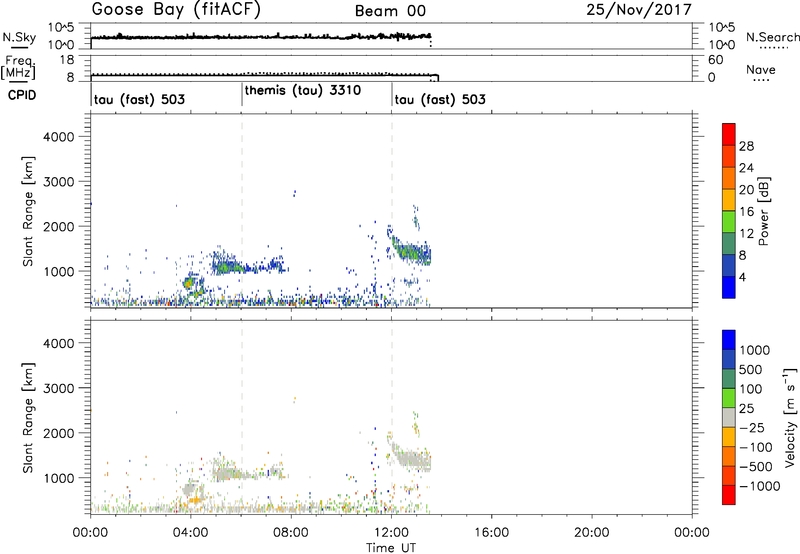Click the "24" tick on Power colorbar
The height and width of the screenshot is (554, 800).
point(746,168)
